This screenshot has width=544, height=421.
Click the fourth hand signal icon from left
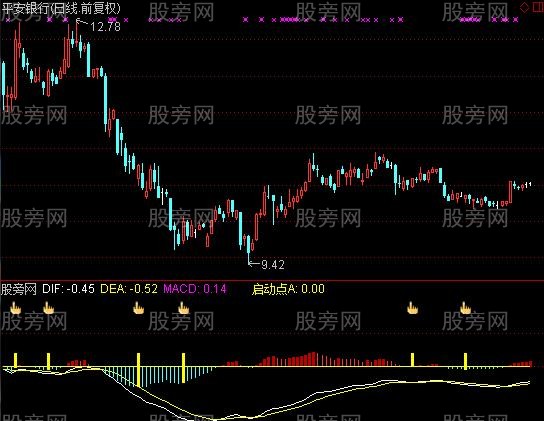pyautogui.click(x=184, y=308)
